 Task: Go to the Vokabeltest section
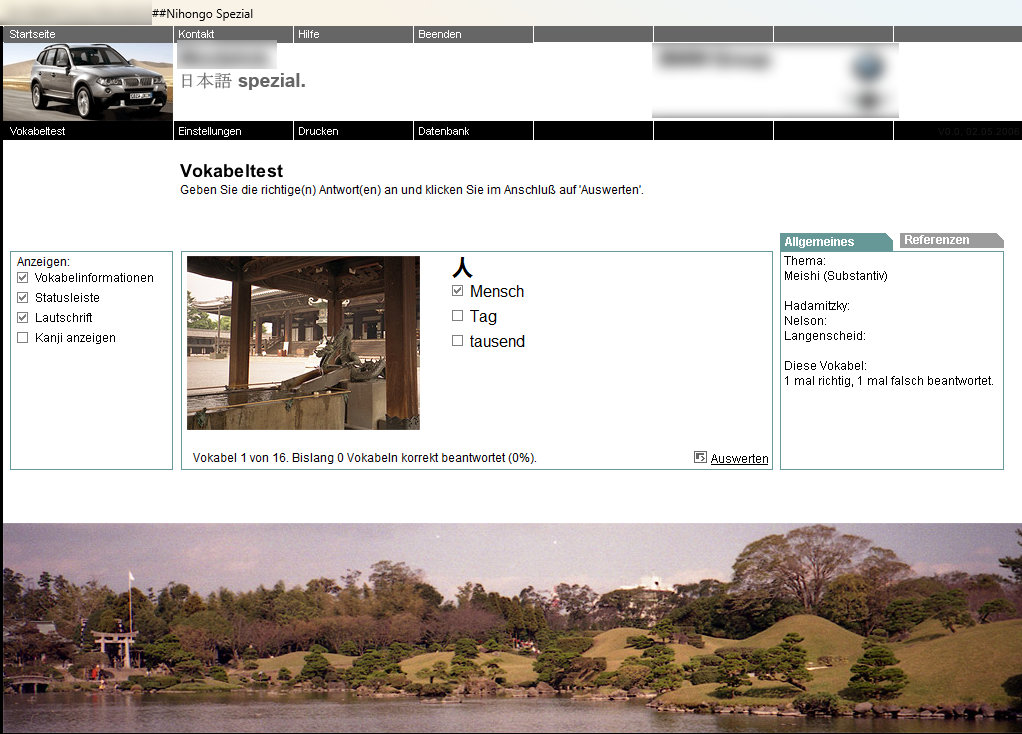click(37, 131)
